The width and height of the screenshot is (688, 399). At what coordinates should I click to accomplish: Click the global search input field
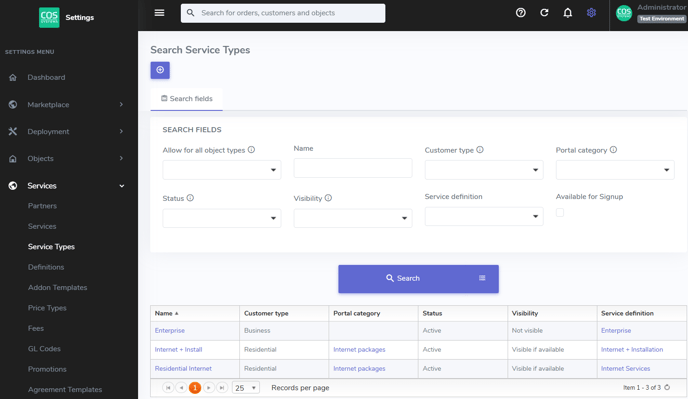click(283, 13)
